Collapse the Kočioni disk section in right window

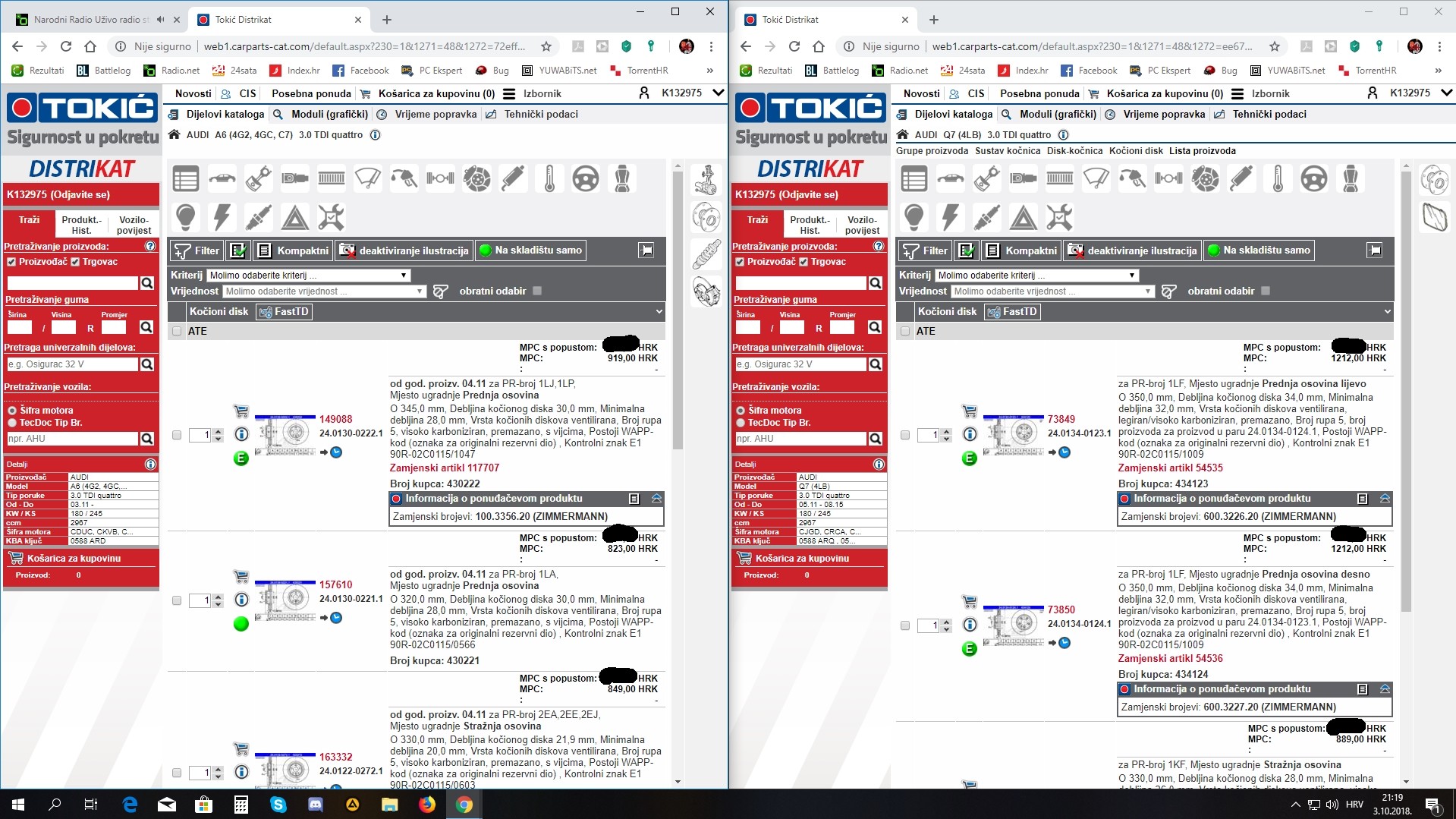click(x=1387, y=311)
